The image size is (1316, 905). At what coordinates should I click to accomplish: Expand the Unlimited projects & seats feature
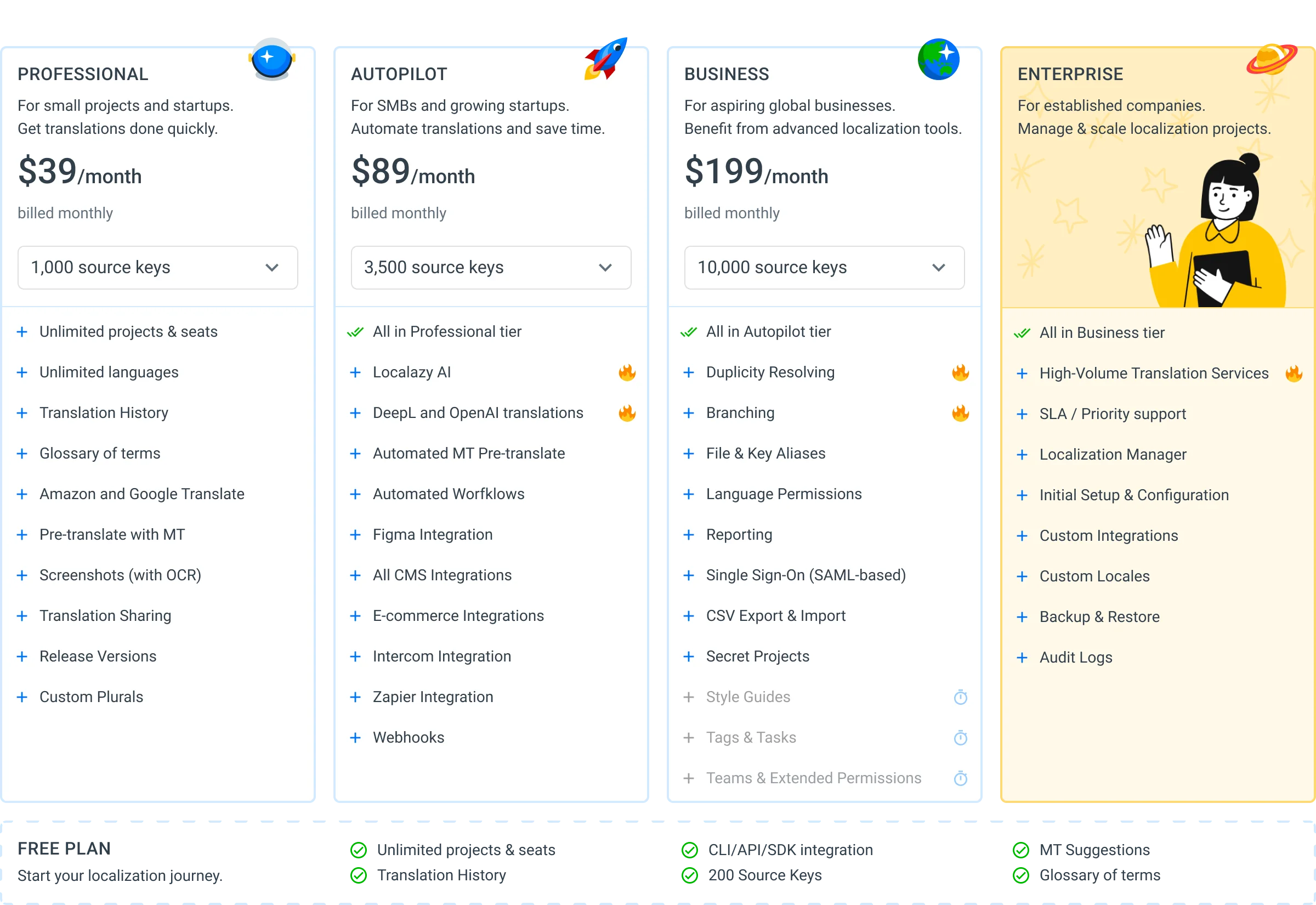128,332
